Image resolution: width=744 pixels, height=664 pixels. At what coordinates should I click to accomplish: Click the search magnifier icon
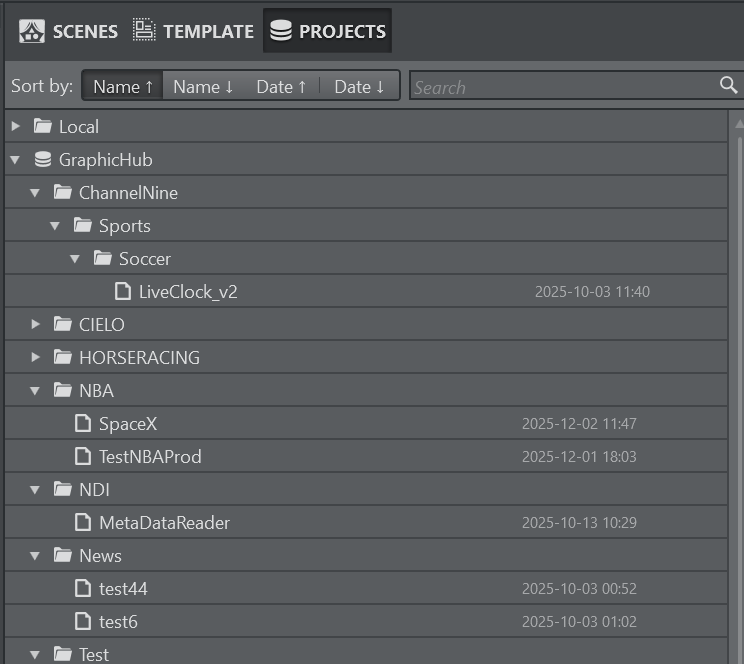pos(729,86)
